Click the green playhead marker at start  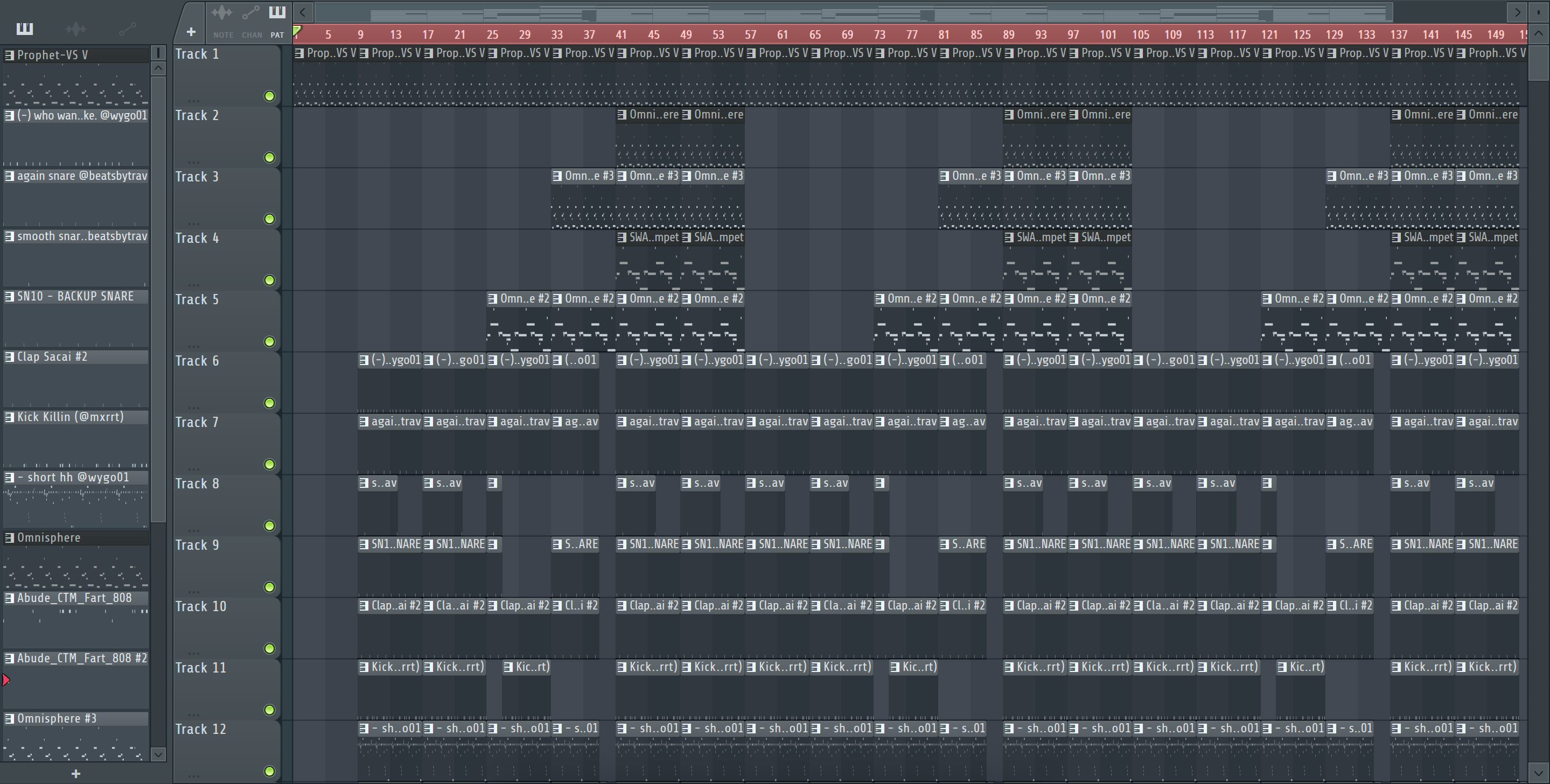297,31
